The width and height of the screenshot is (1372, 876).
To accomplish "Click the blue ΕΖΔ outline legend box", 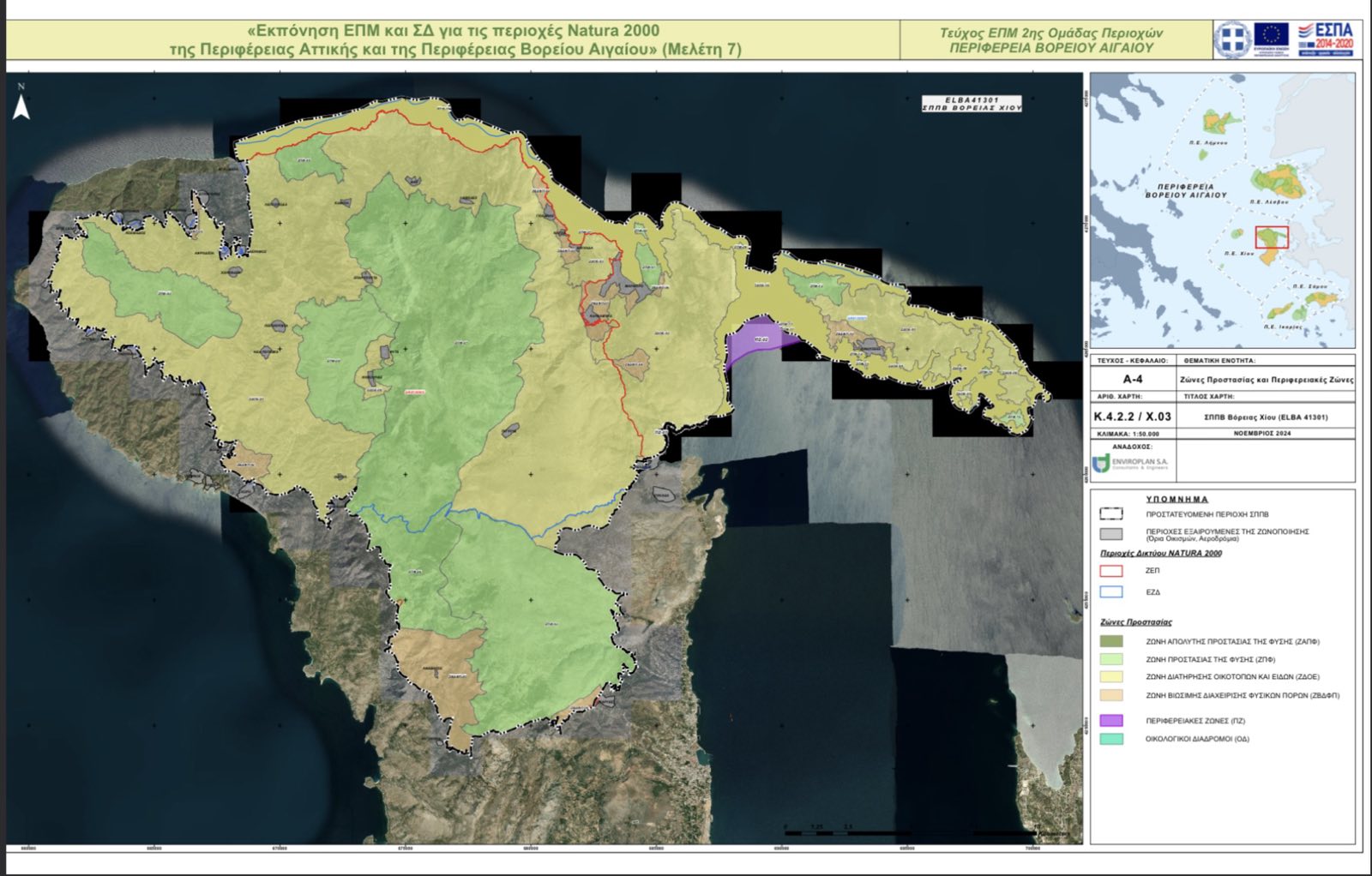I will coord(1111,592).
